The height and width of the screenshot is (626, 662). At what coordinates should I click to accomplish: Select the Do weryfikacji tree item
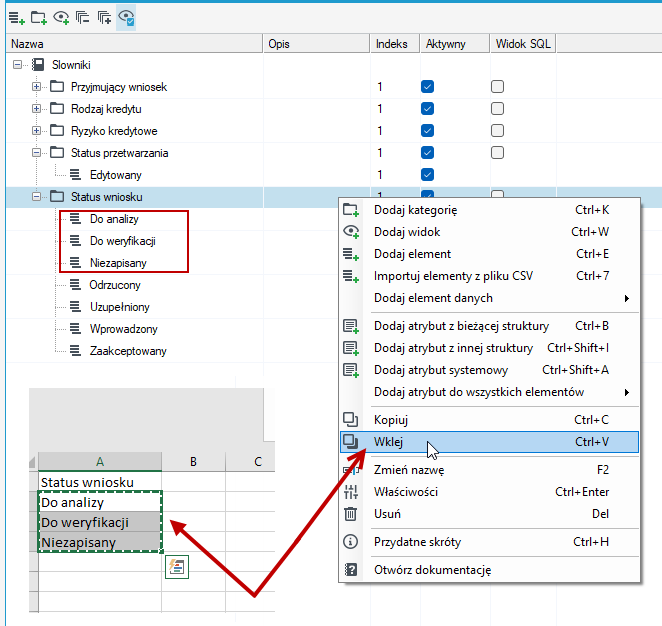[122, 241]
